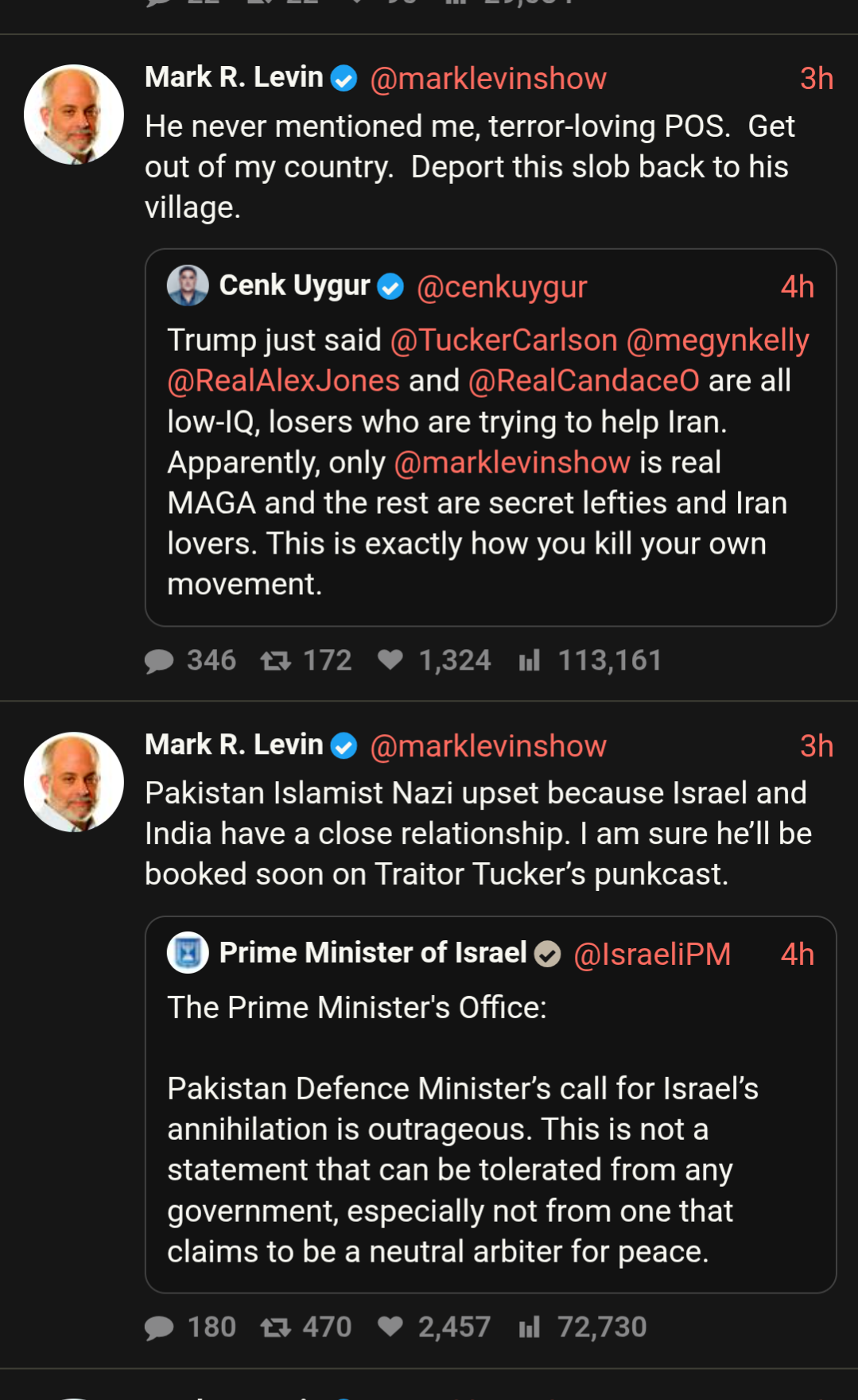This screenshot has width=858, height=1400.
Task: Retweet the post with 470 retweets
Action: 276,1328
